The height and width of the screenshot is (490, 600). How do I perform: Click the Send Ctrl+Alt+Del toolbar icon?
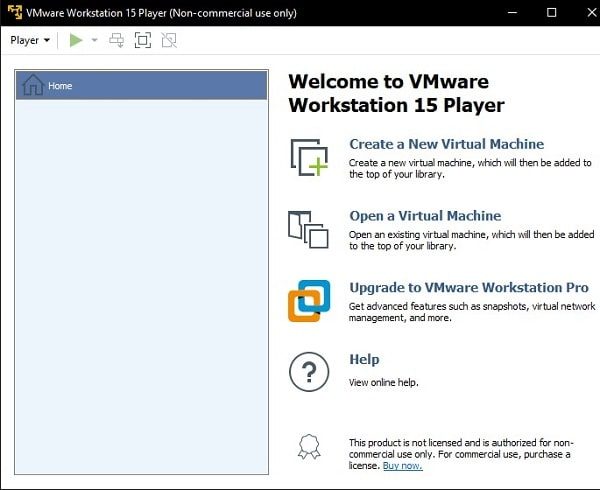pos(116,40)
